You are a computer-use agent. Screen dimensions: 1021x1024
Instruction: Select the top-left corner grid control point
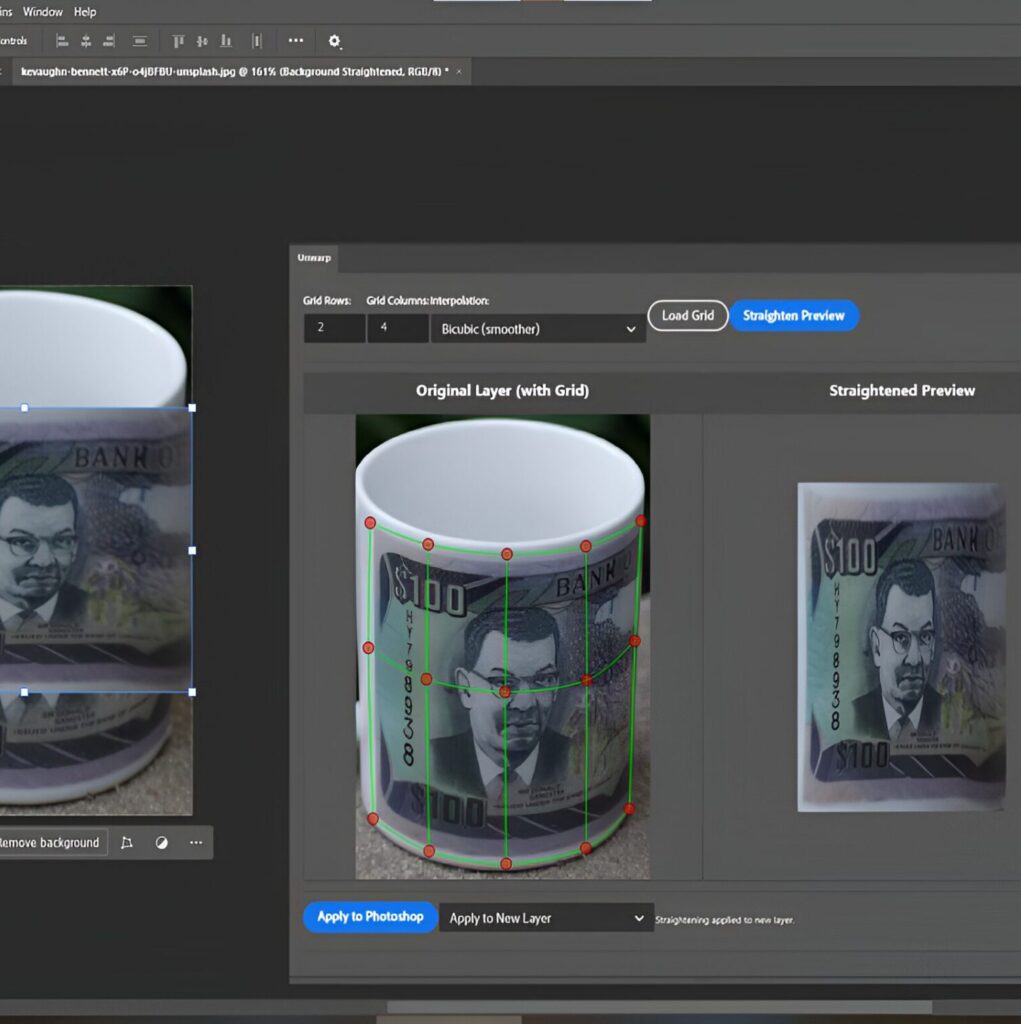(x=370, y=522)
